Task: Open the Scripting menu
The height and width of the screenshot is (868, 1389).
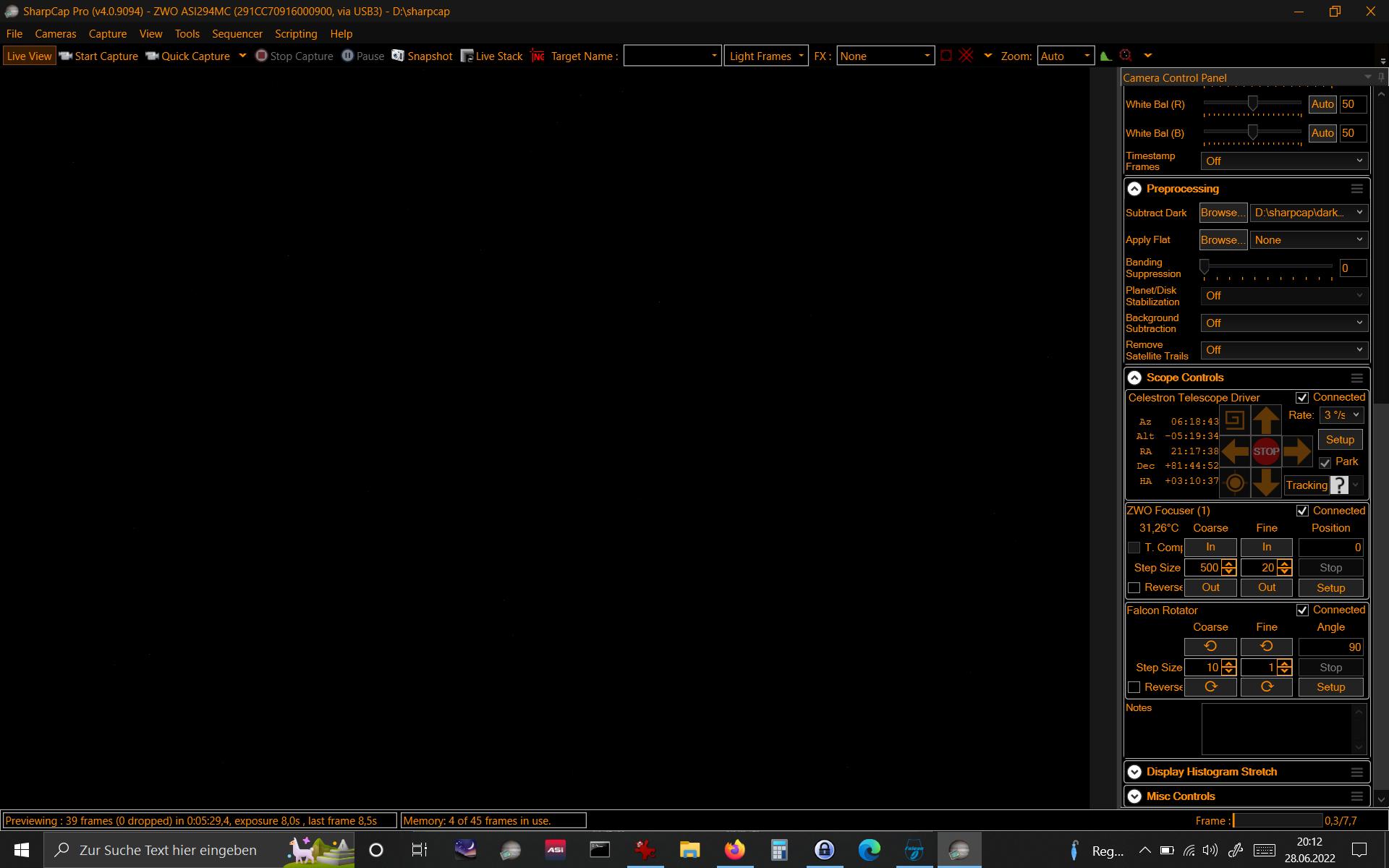Action: (296, 34)
